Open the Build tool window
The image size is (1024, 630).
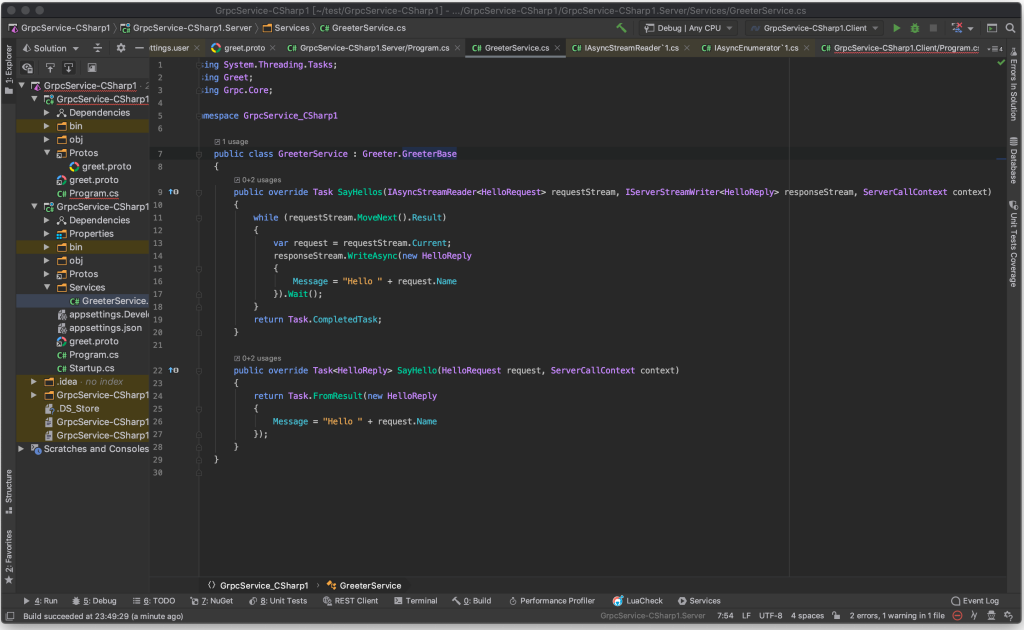pos(472,601)
